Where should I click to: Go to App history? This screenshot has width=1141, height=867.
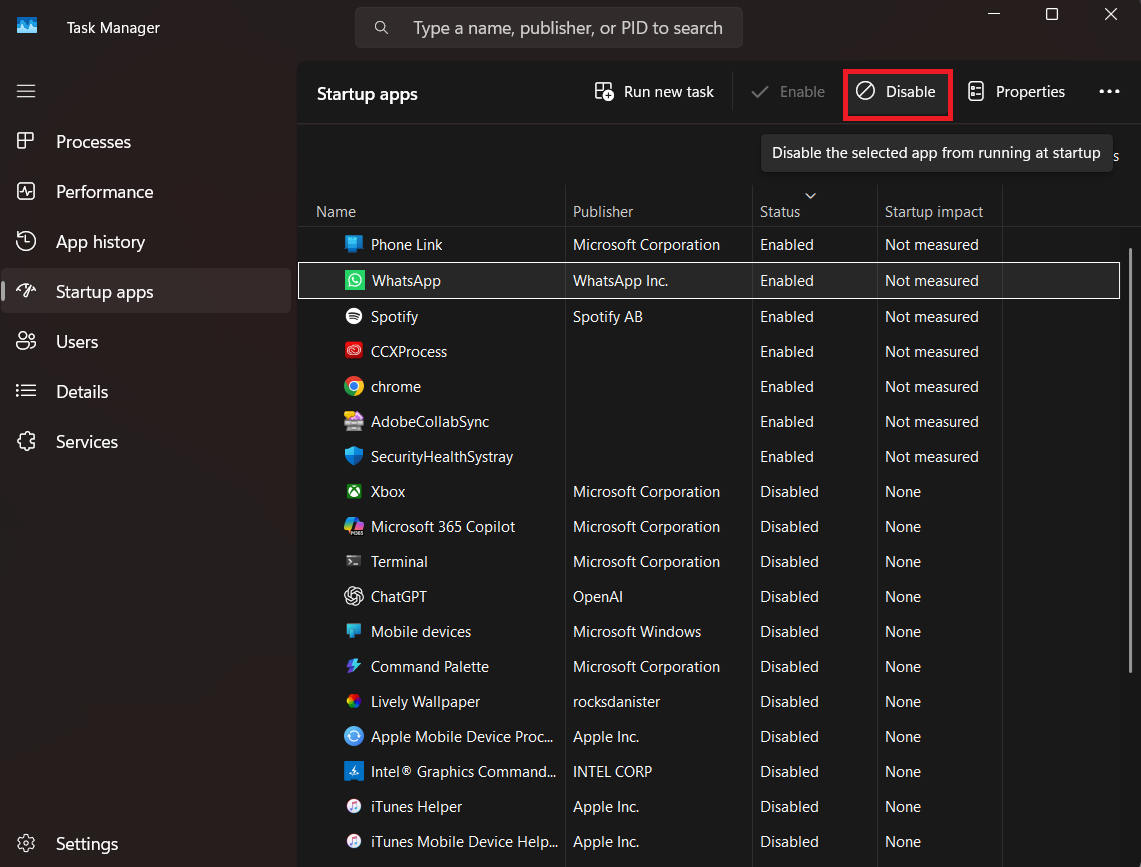point(146,242)
